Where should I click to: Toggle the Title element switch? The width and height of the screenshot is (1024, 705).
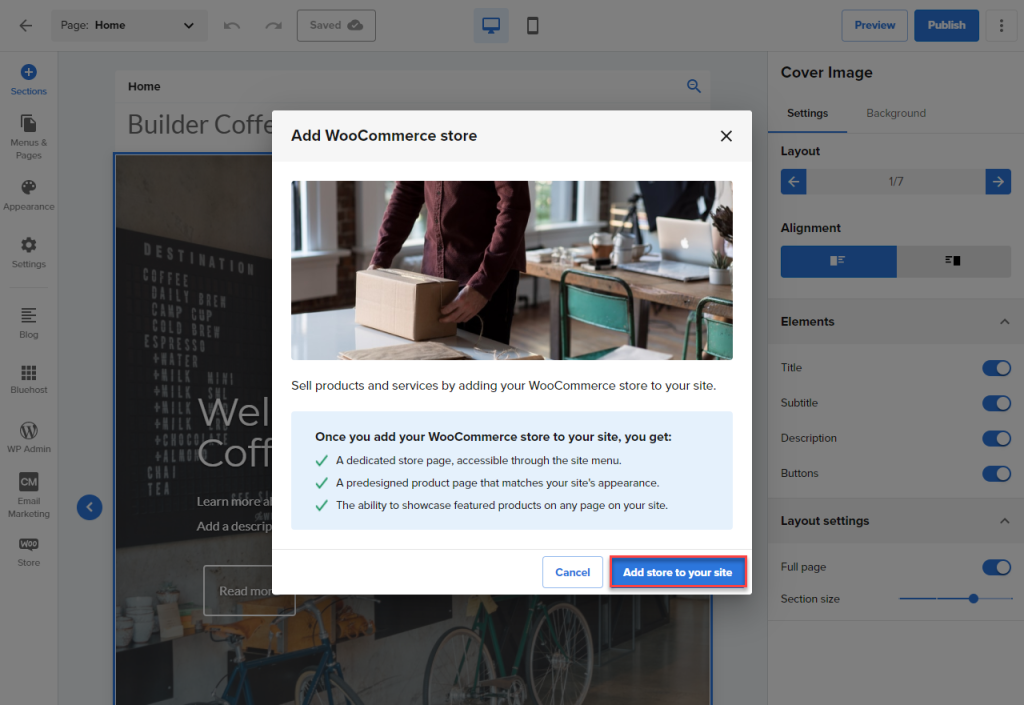point(997,368)
